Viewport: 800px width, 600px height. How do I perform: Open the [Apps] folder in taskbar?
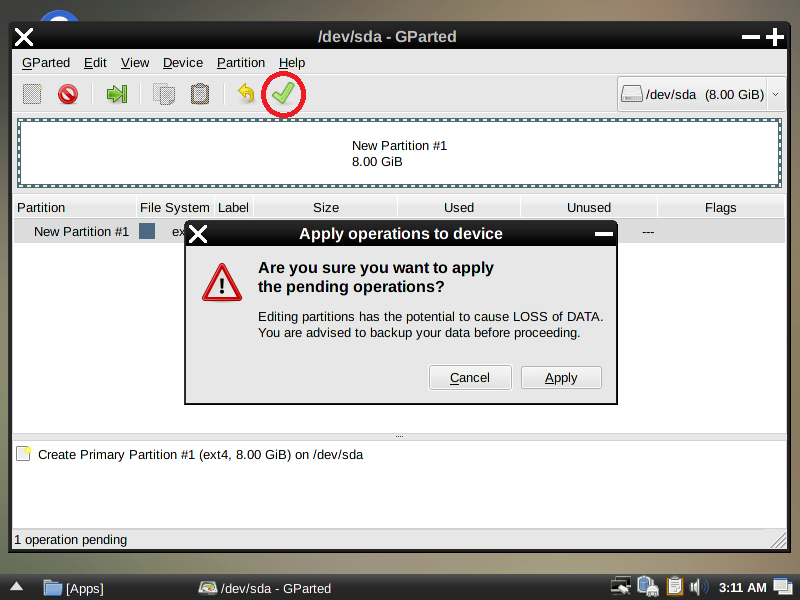coord(73,588)
